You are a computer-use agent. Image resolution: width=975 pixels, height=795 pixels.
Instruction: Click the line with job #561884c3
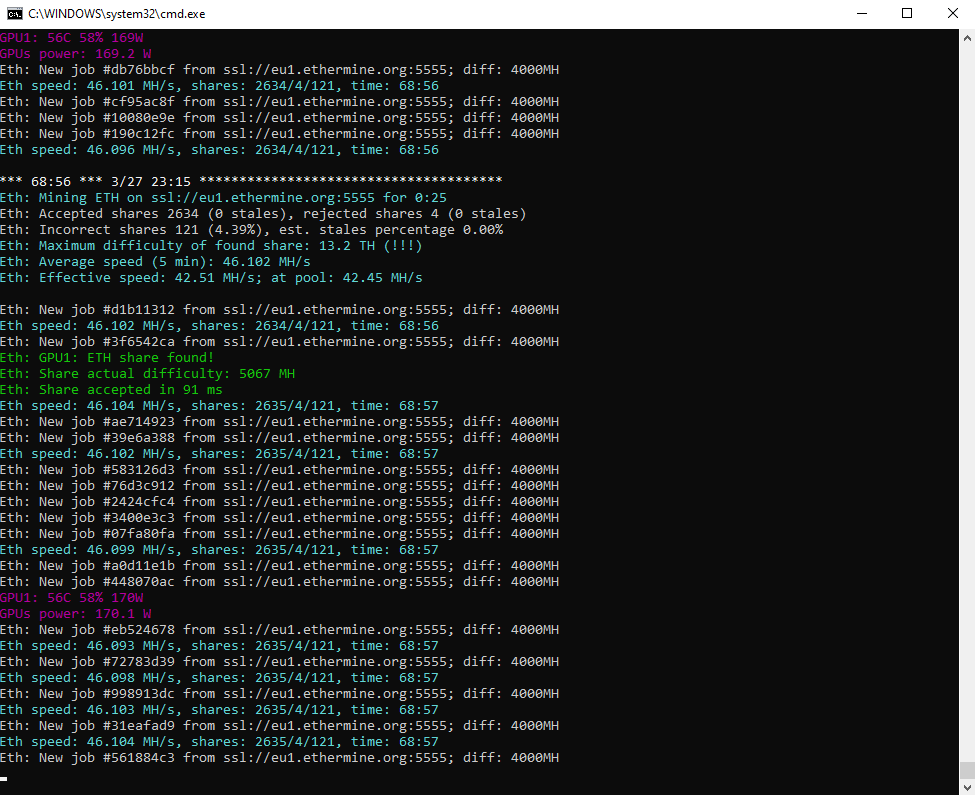point(279,758)
